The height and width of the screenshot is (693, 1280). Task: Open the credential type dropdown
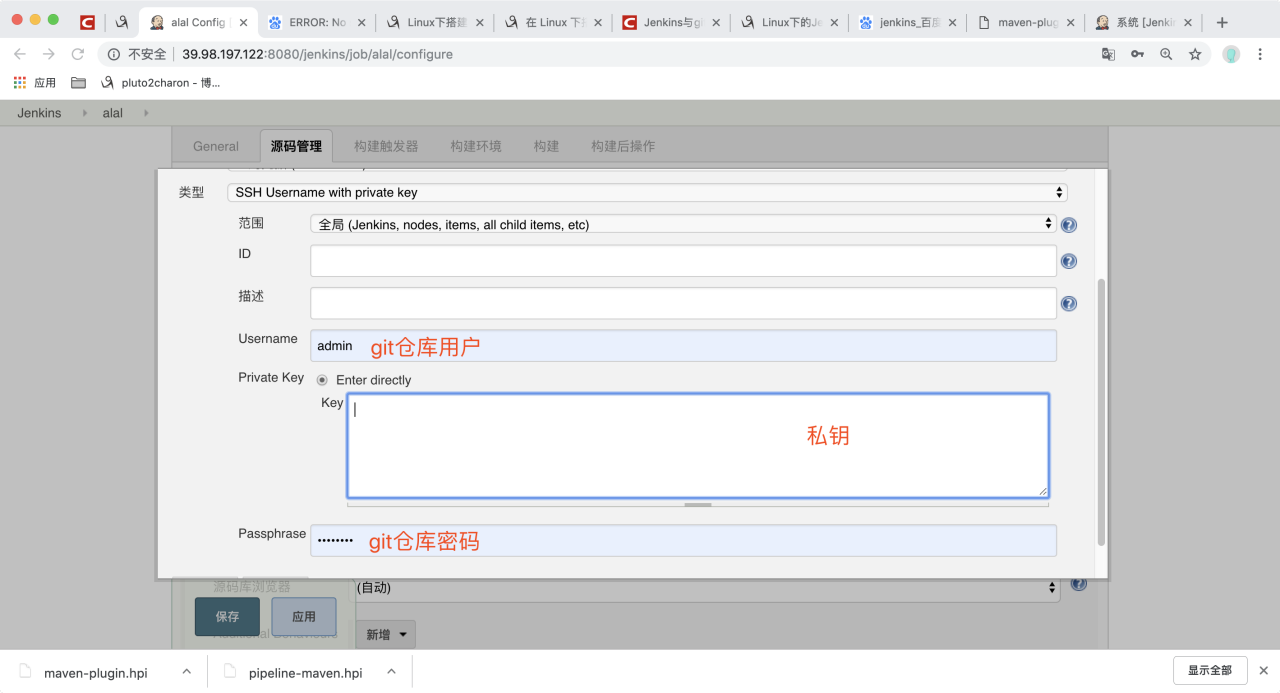point(648,192)
